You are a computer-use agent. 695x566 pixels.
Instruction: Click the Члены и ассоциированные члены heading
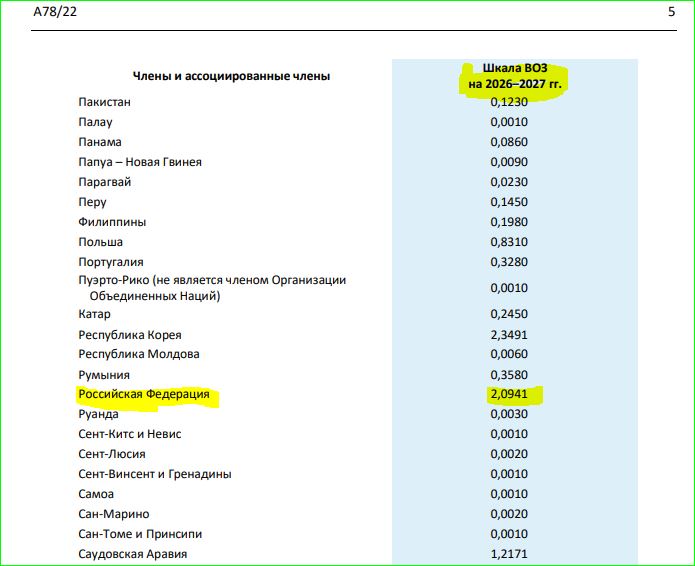coord(231,76)
